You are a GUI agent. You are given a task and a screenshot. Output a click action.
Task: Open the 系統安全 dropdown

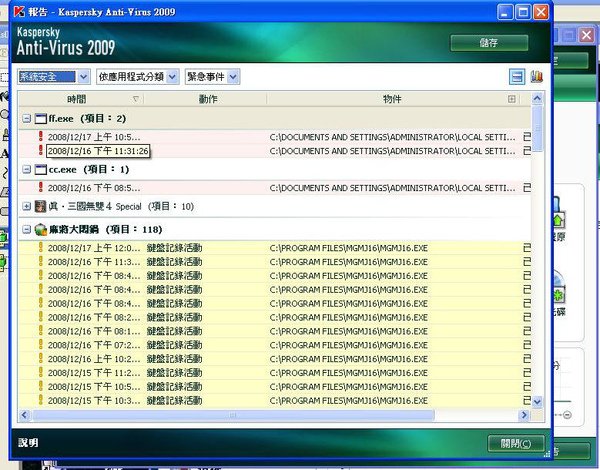[54, 77]
